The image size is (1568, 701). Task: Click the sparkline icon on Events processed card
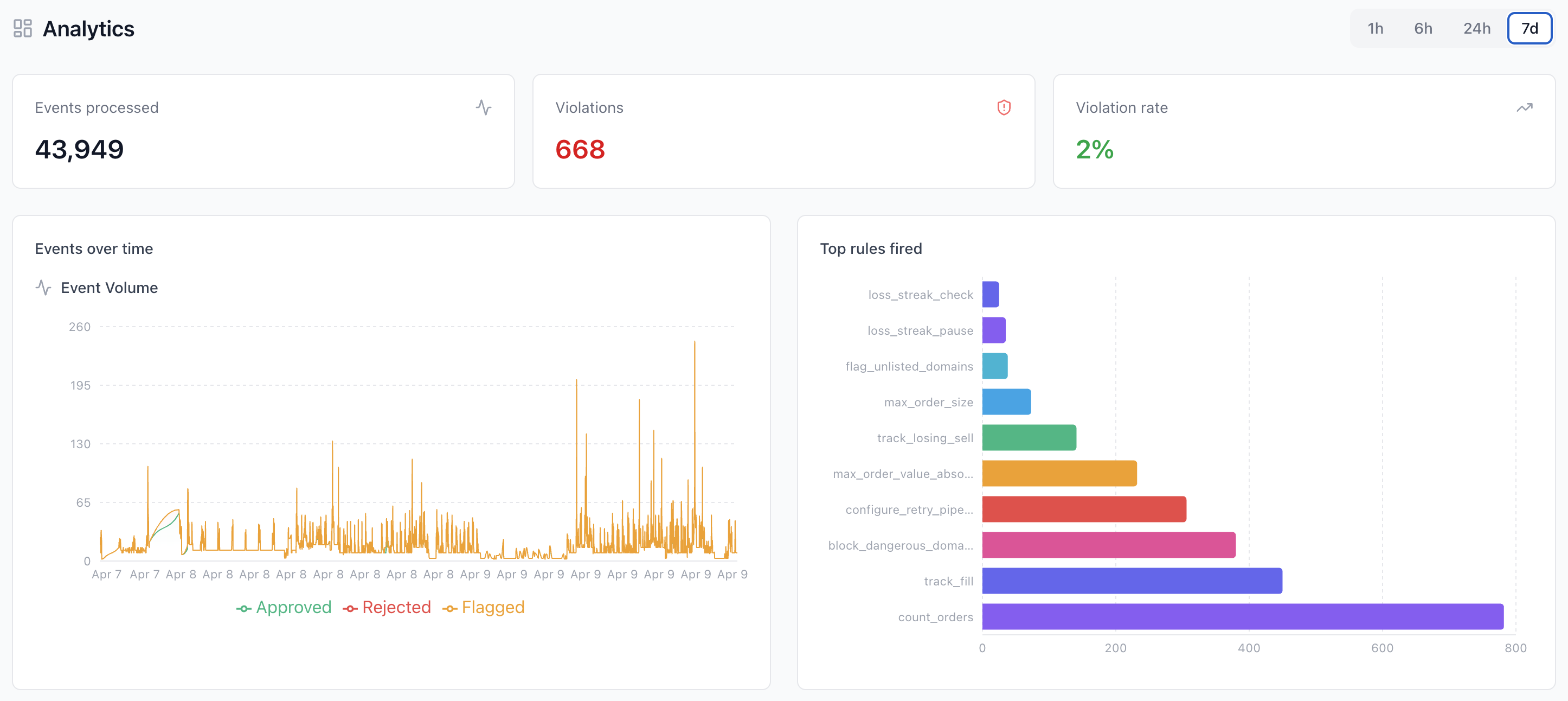coord(483,108)
